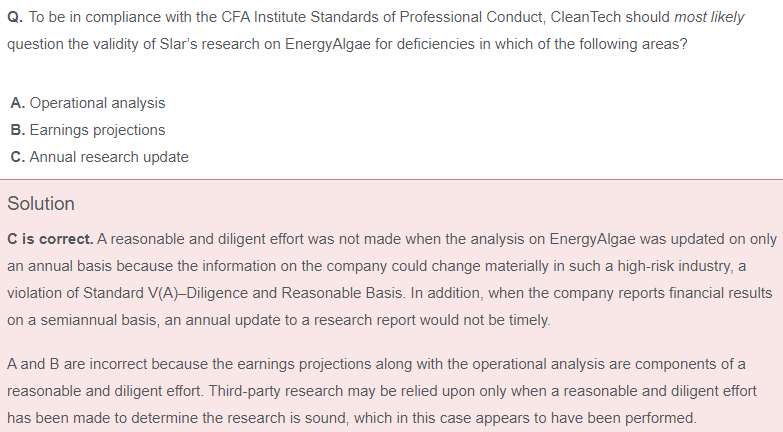The width and height of the screenshot is (783, 432).
Task: Click the divider line above Solution panel
Action: (392, 179)
